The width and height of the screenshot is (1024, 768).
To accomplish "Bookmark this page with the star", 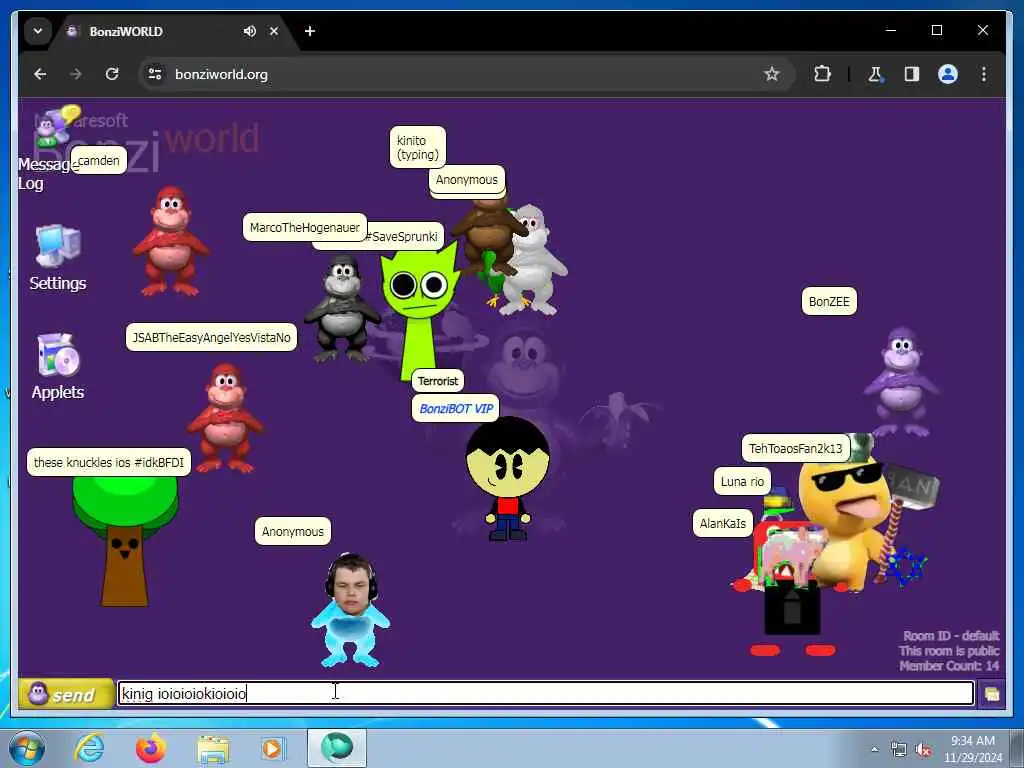I will [771, 74].
